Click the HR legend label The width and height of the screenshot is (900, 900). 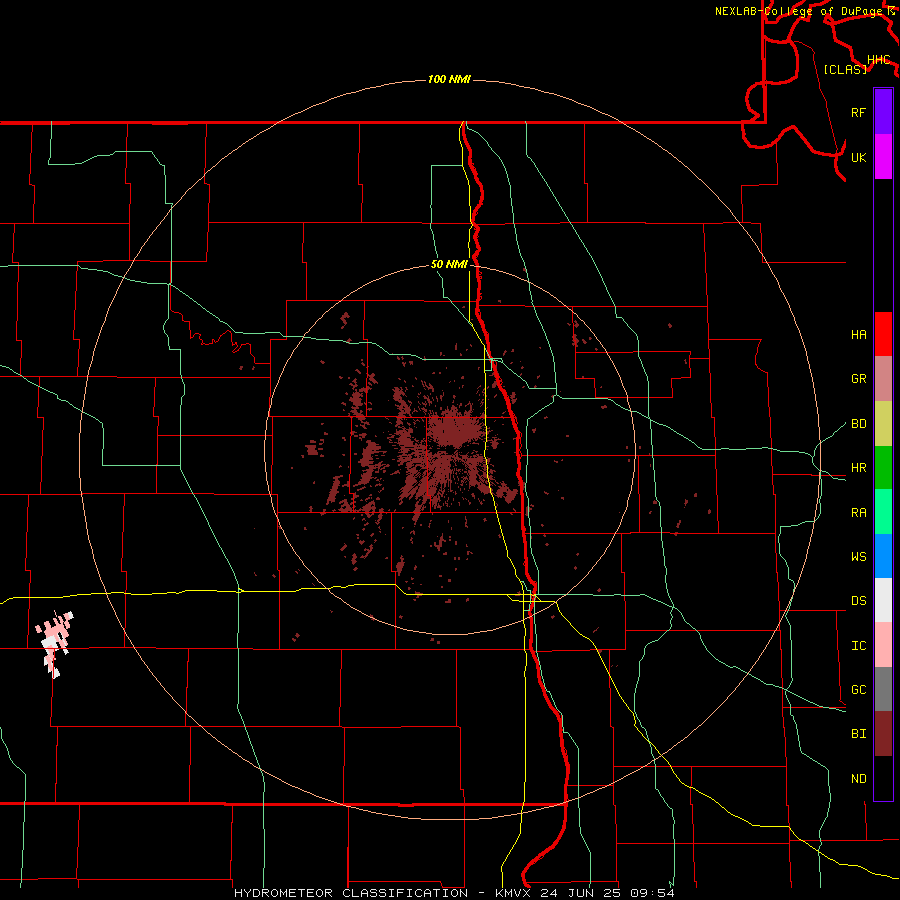coord(858,468)
